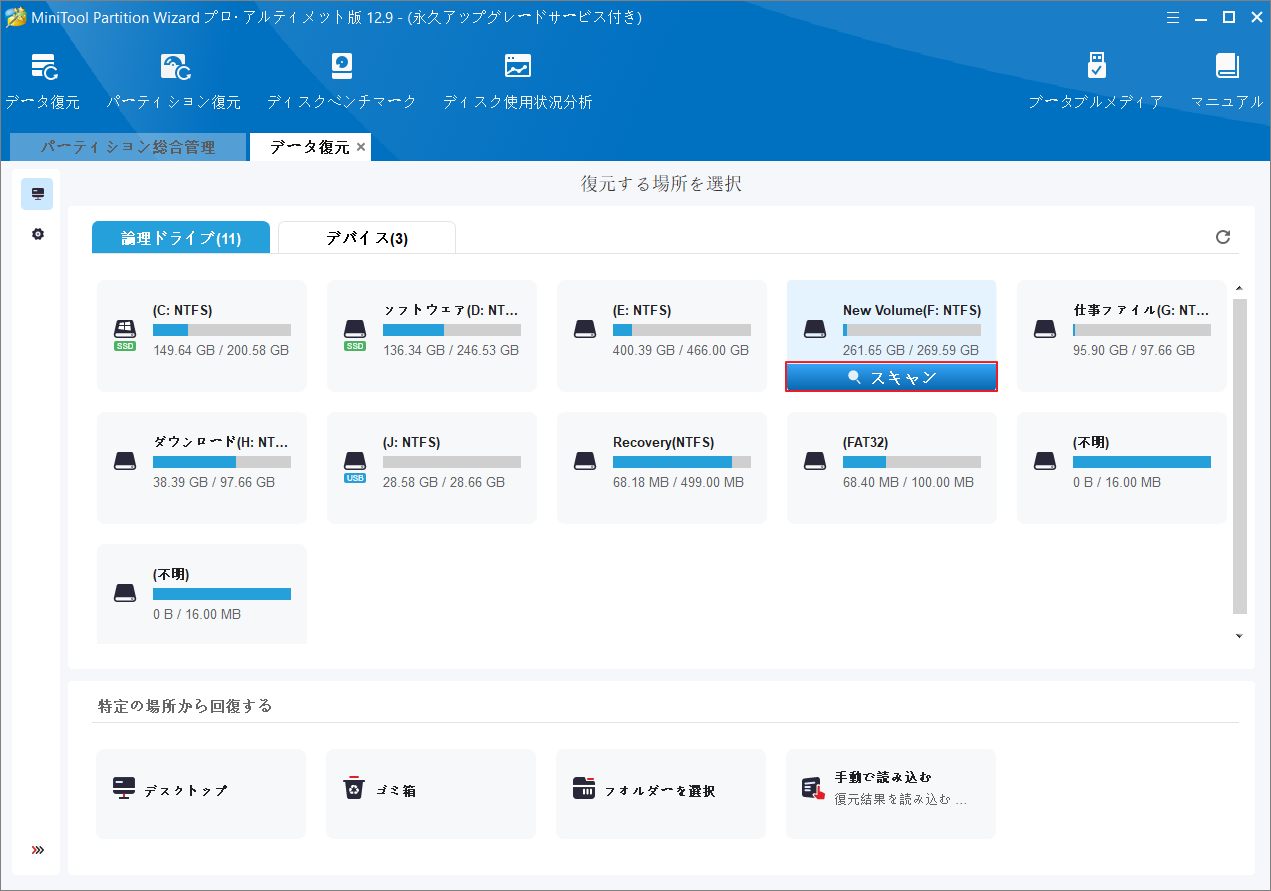Click the 手動で読み込む load icon
1271x891 pixels.
[813, 789]
